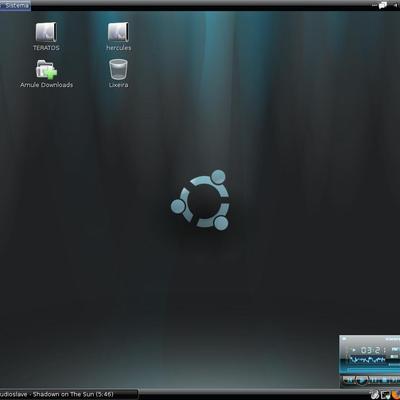Open the Lixeira trash bin
The height and width of the screenshot is (400, 400).
click(118, 74)
